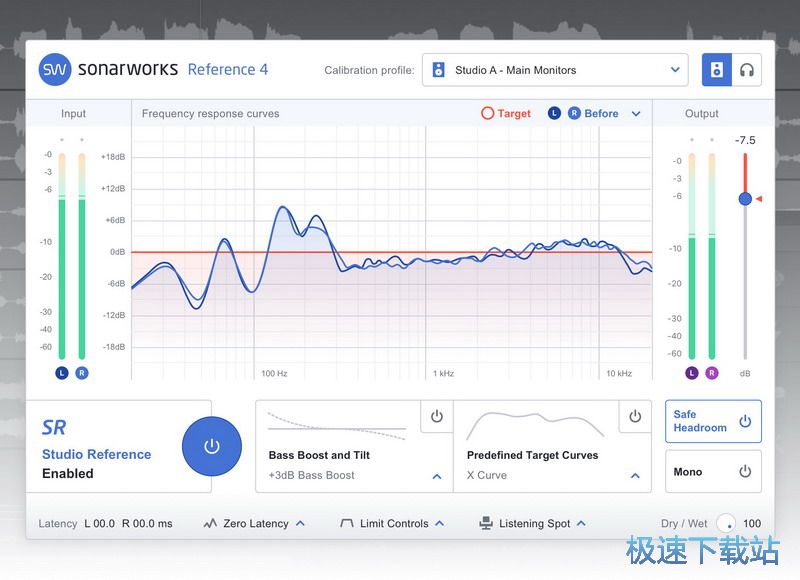Viewport: 800px width, 580px height.
Task: Open the Zero Latency menu
Action: [300, 523]
